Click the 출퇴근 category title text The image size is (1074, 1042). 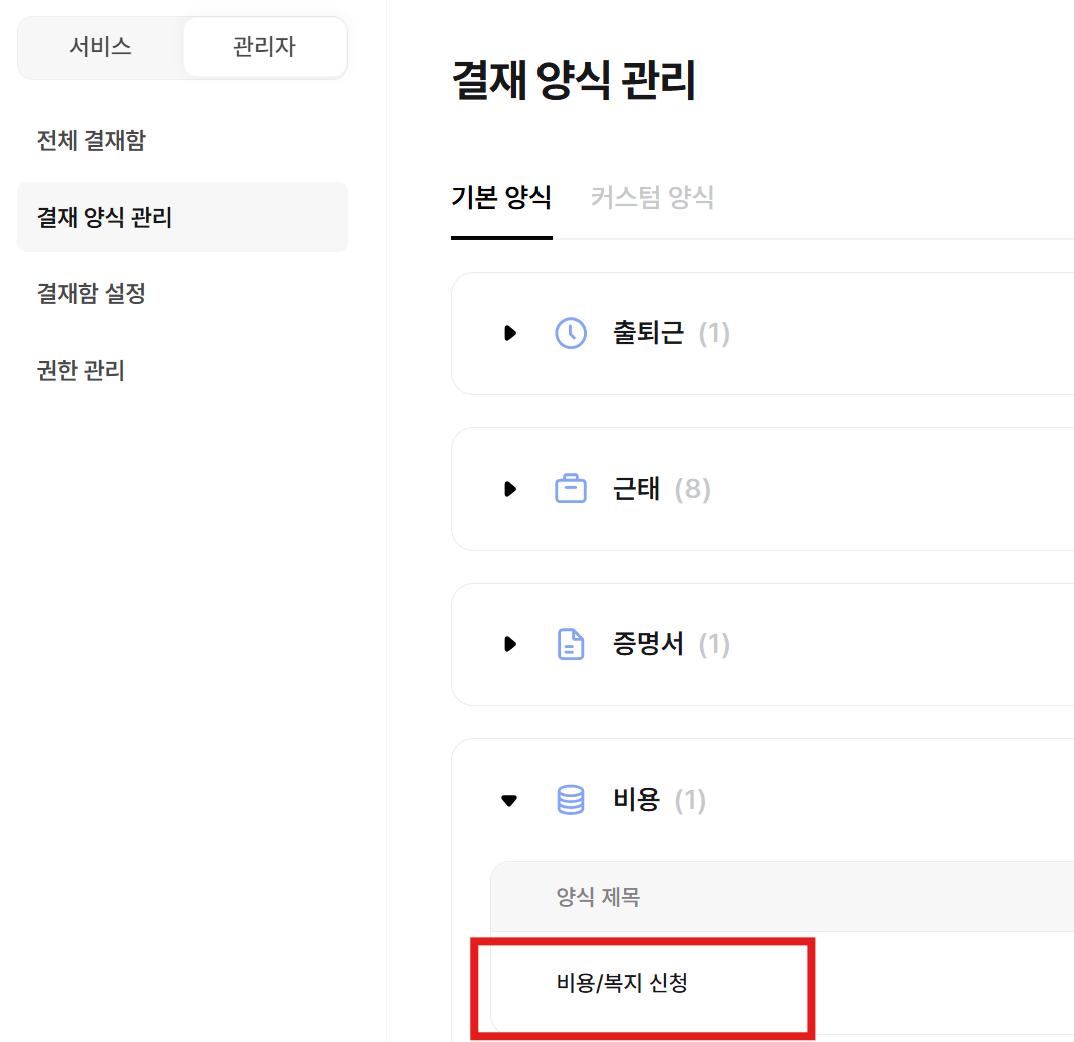tap(648, 333)
